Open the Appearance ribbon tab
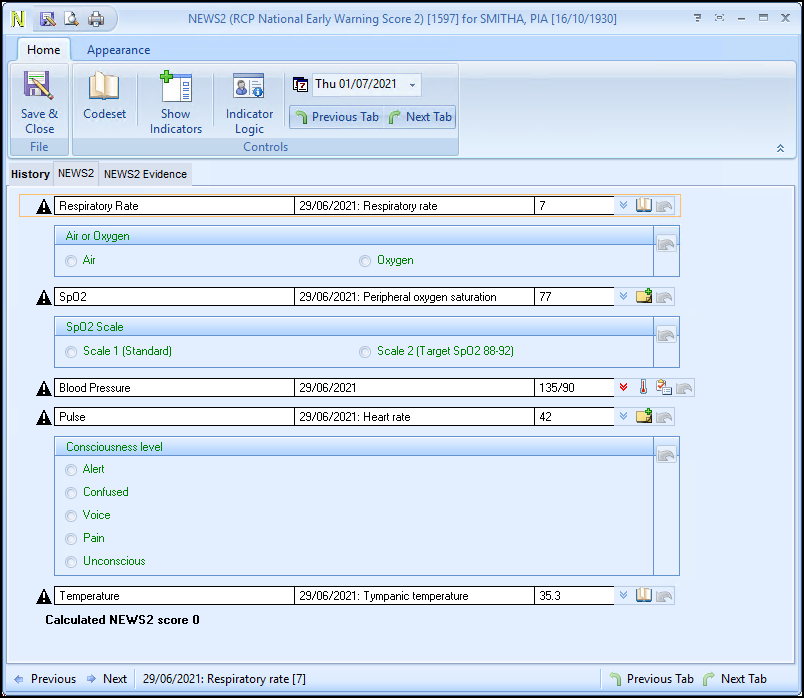 pyautogui.click(x=118, y=50)
